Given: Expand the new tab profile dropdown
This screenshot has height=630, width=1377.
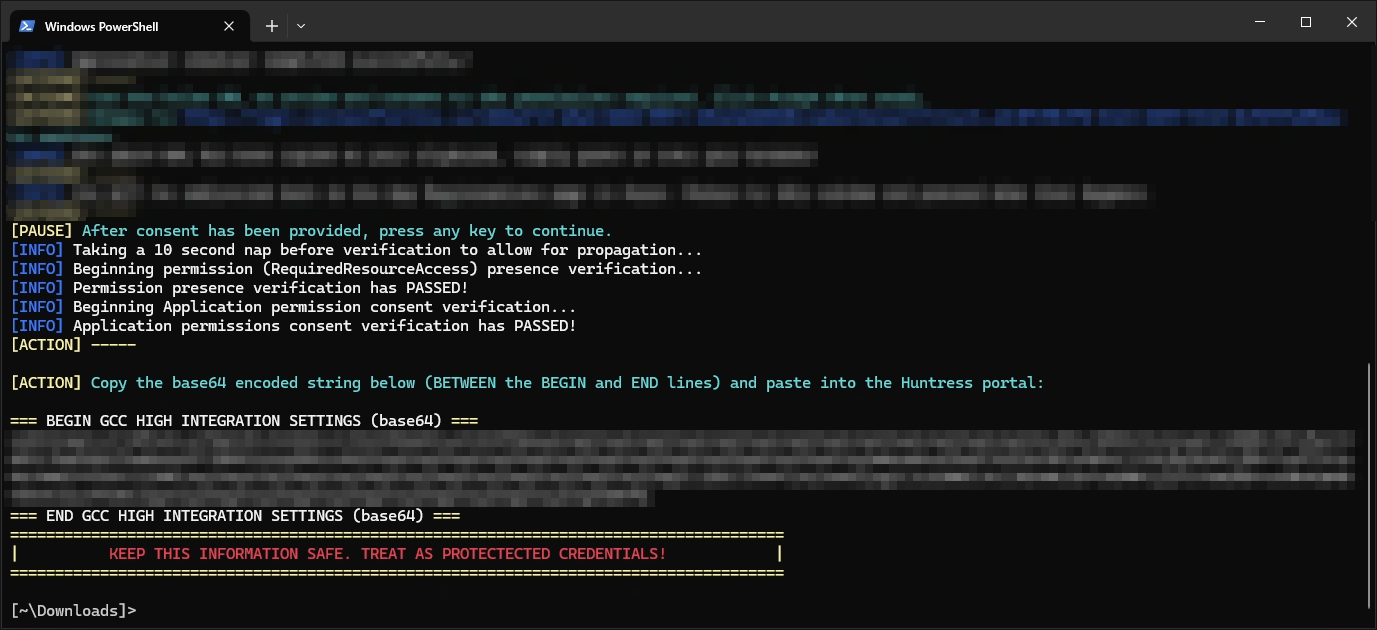Looking at the screenshot, I should tap(301, 26).
